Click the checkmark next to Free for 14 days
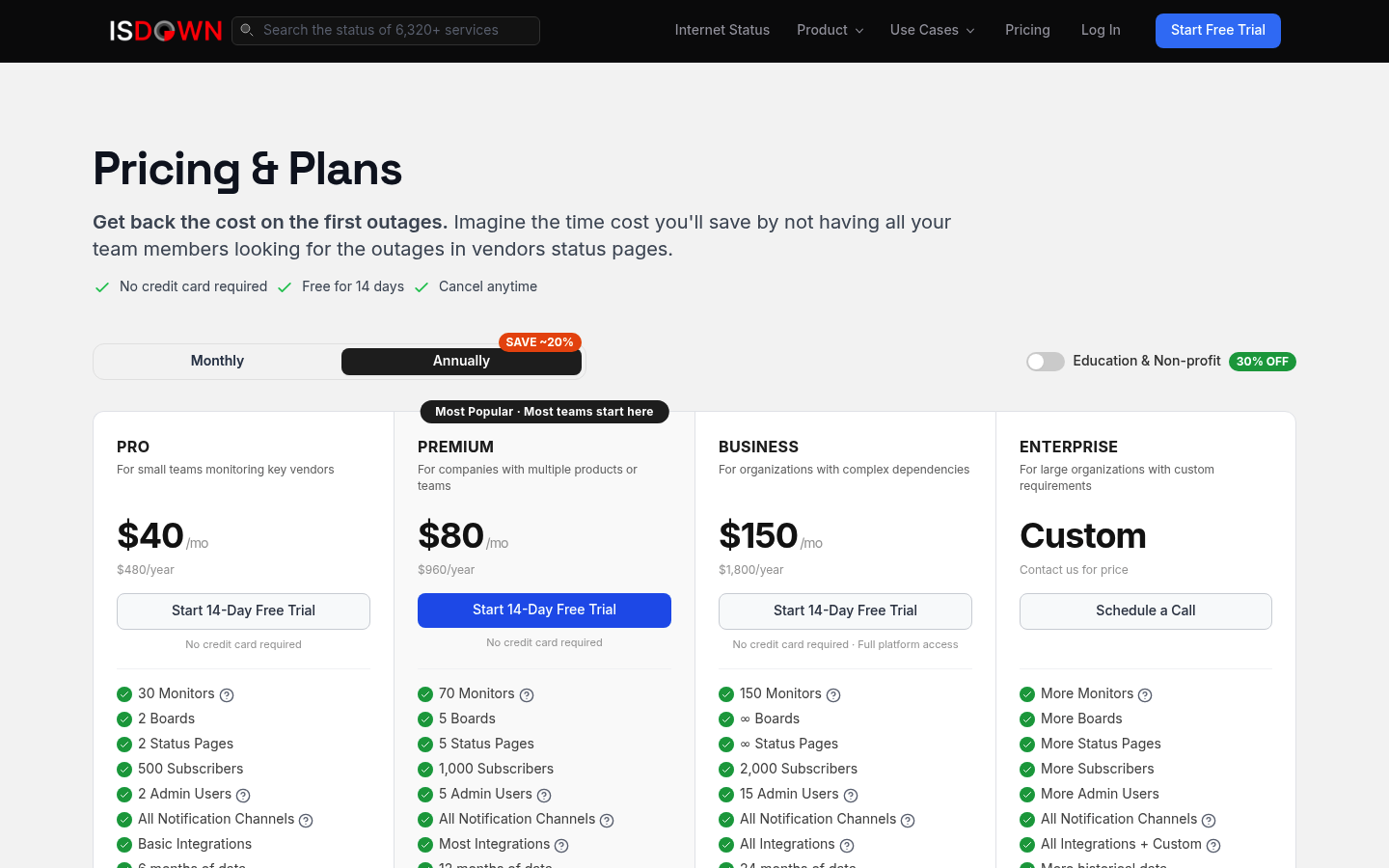The height and width of the screenshot is (868, 1389). click(285, 287)
